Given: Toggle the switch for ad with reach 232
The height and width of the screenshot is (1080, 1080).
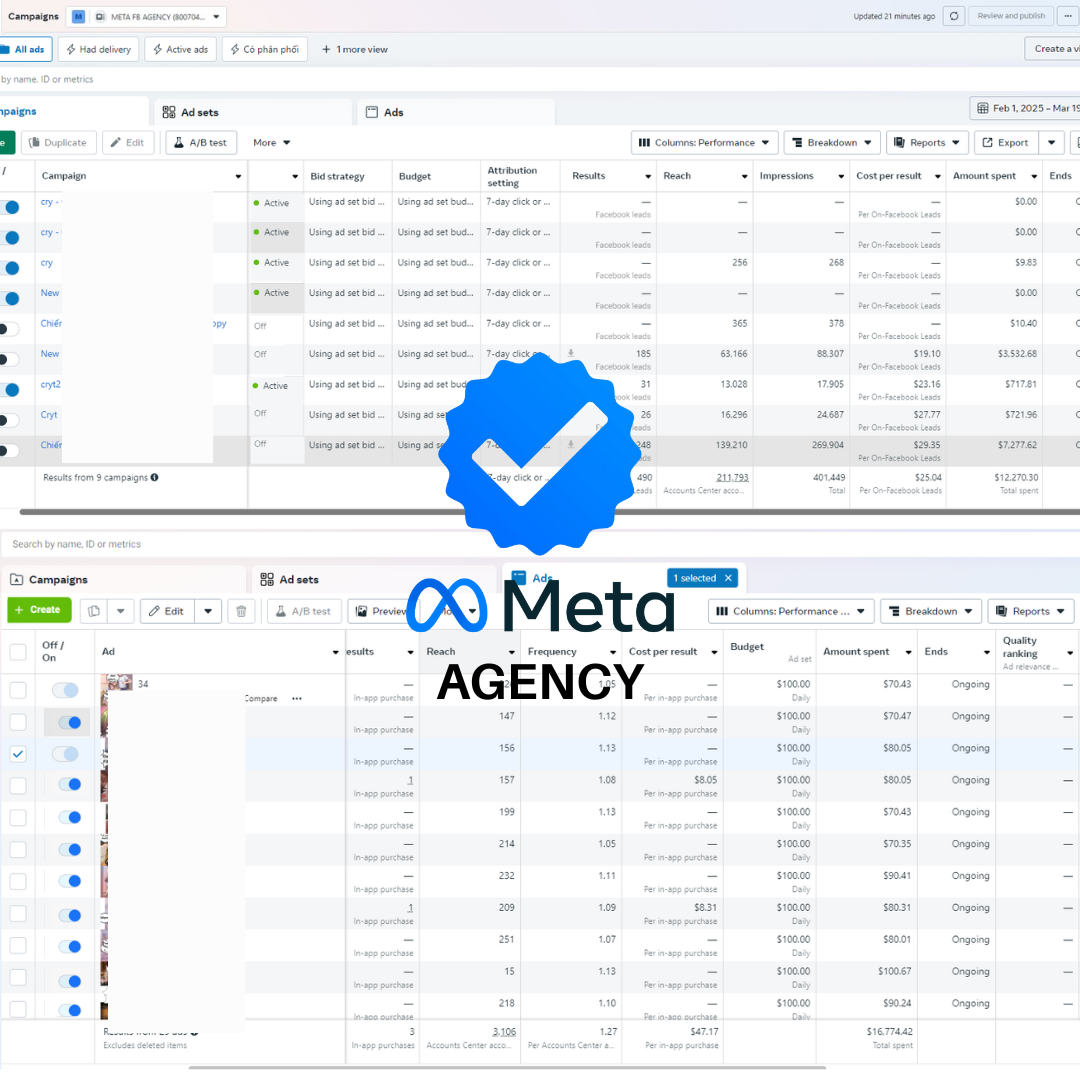Looking at the screenshot, I should point(70,882).
